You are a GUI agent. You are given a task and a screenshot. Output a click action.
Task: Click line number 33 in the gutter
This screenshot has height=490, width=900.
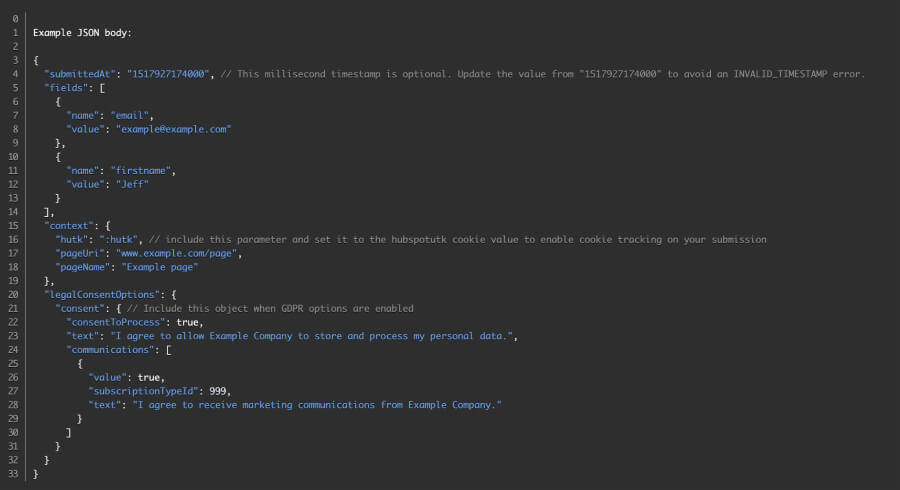[x=13, y=473]
